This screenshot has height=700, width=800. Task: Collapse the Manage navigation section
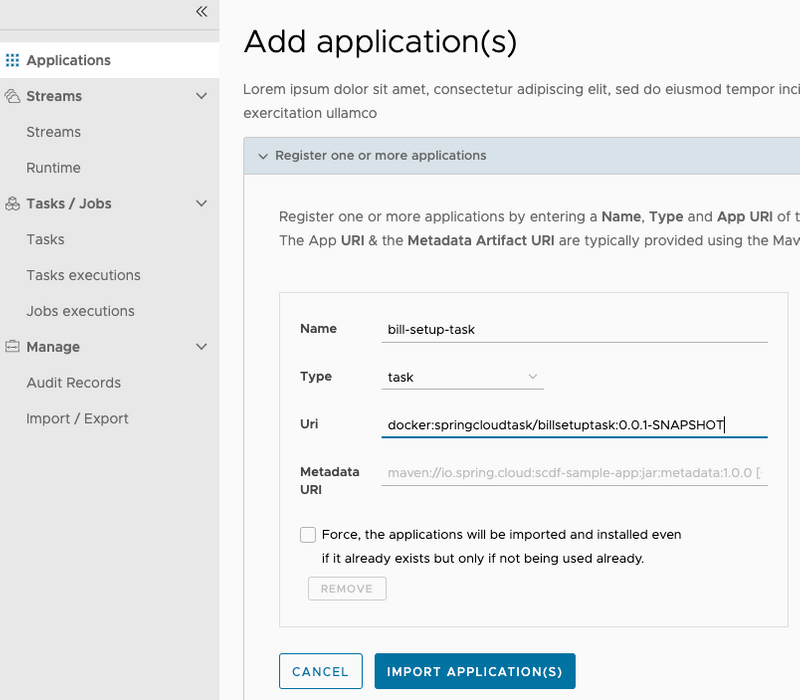[x=202, y=347]
